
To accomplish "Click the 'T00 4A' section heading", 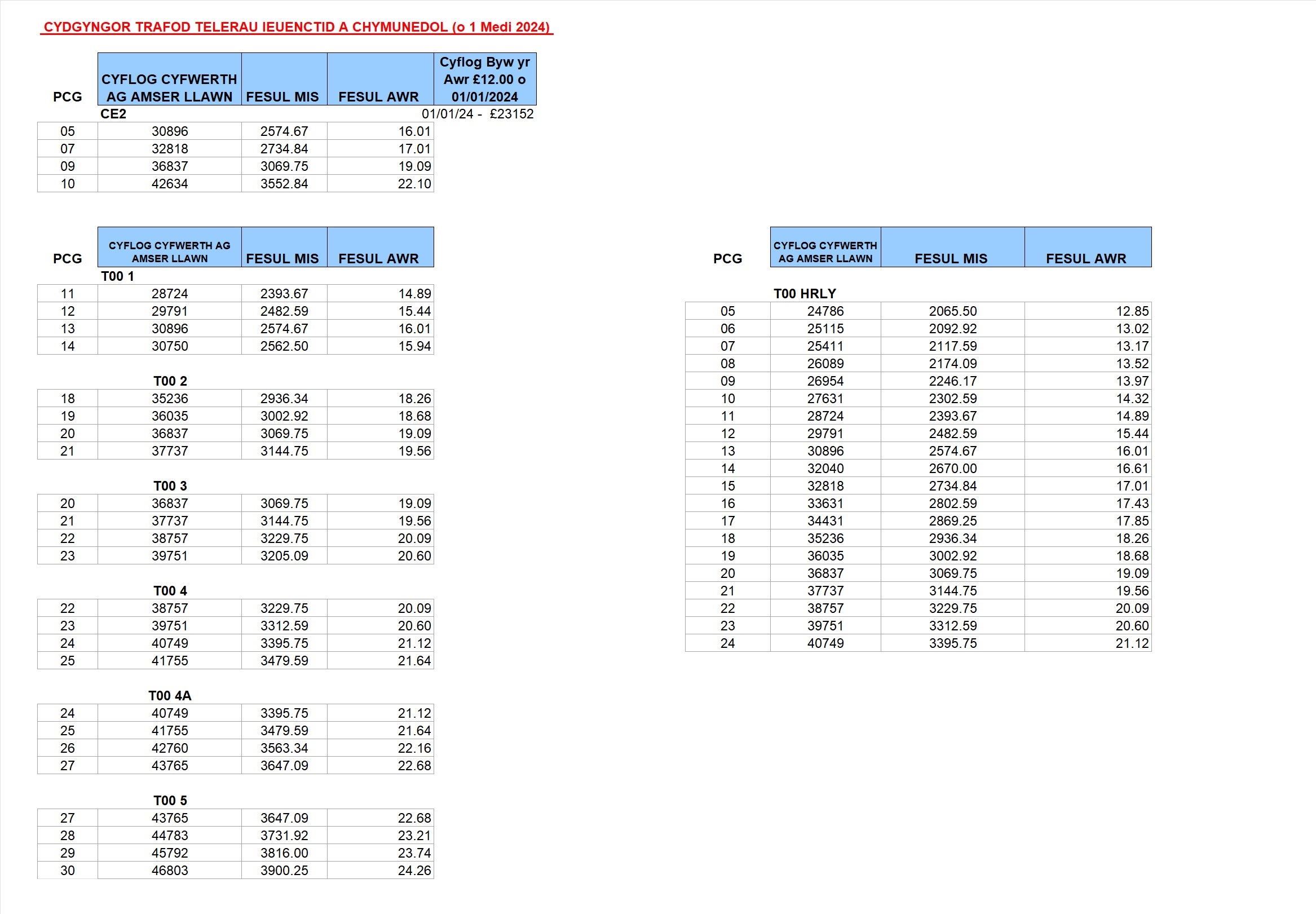I will click(x=170, y=696).
